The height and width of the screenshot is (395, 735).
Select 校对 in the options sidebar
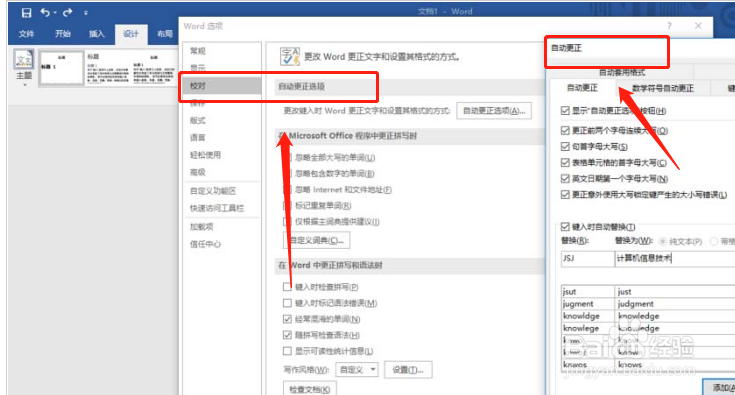[221, 86]
